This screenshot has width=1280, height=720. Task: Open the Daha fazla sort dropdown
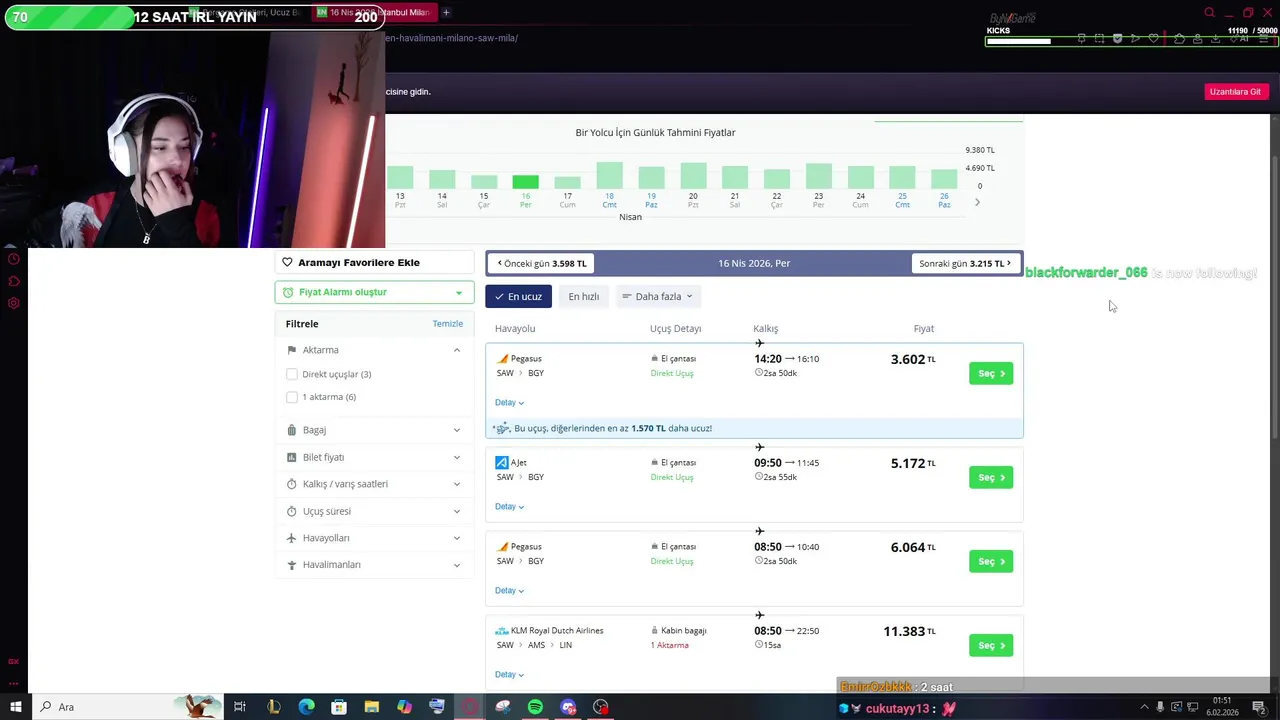(x=657, y=296)
